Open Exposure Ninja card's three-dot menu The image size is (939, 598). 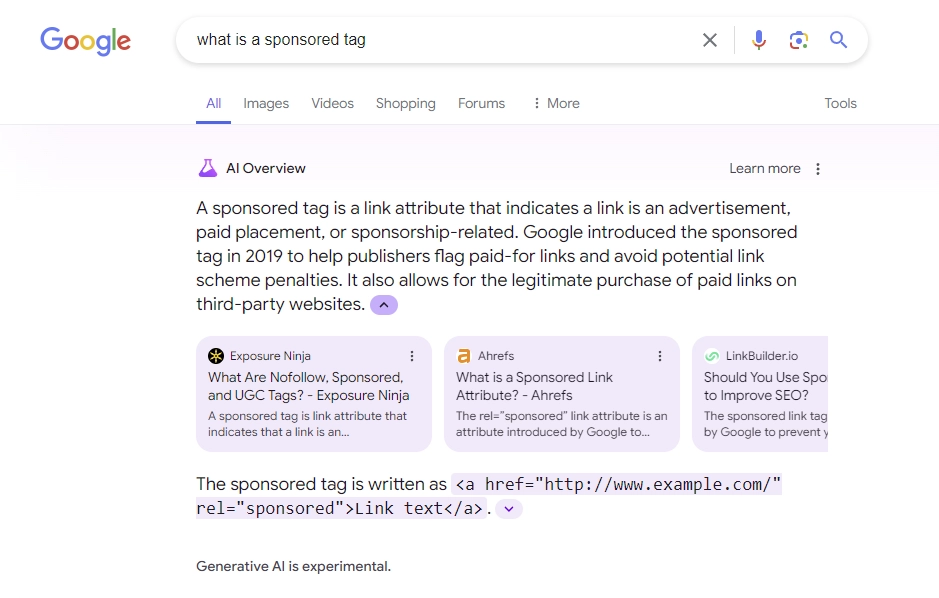411,356
